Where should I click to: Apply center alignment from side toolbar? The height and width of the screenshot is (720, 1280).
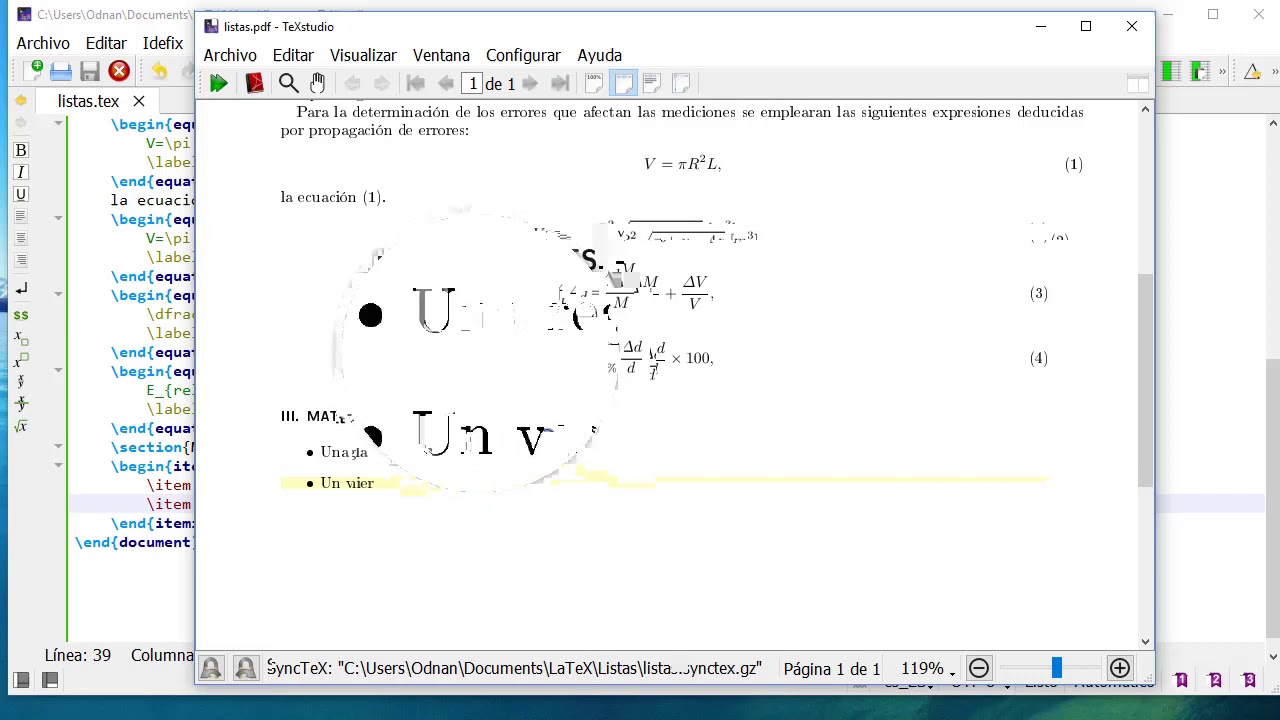point(20,238)
